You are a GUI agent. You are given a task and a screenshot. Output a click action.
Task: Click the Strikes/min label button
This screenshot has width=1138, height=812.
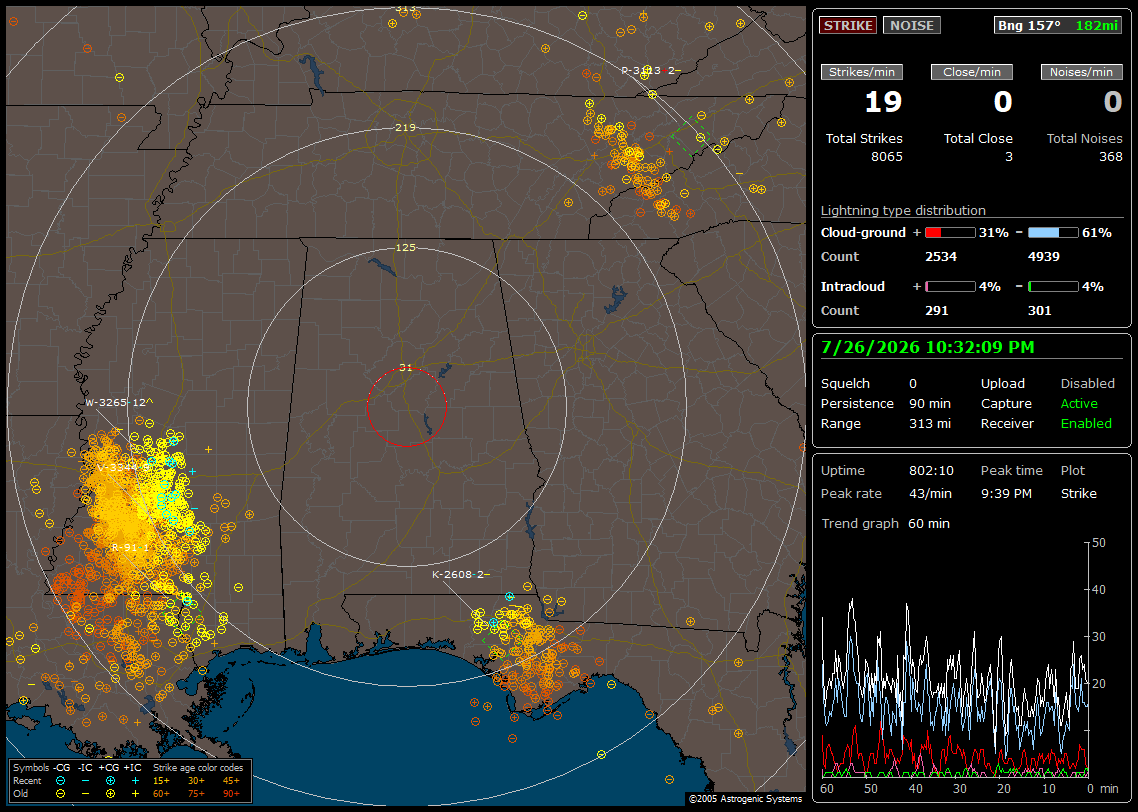click(x=861, y=72)
